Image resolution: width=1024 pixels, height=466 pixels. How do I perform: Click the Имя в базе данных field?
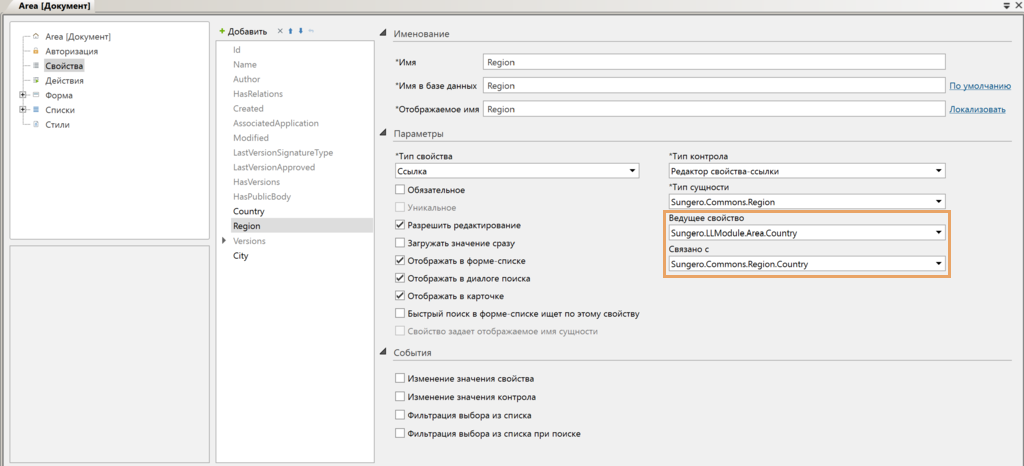pos(714,85)
